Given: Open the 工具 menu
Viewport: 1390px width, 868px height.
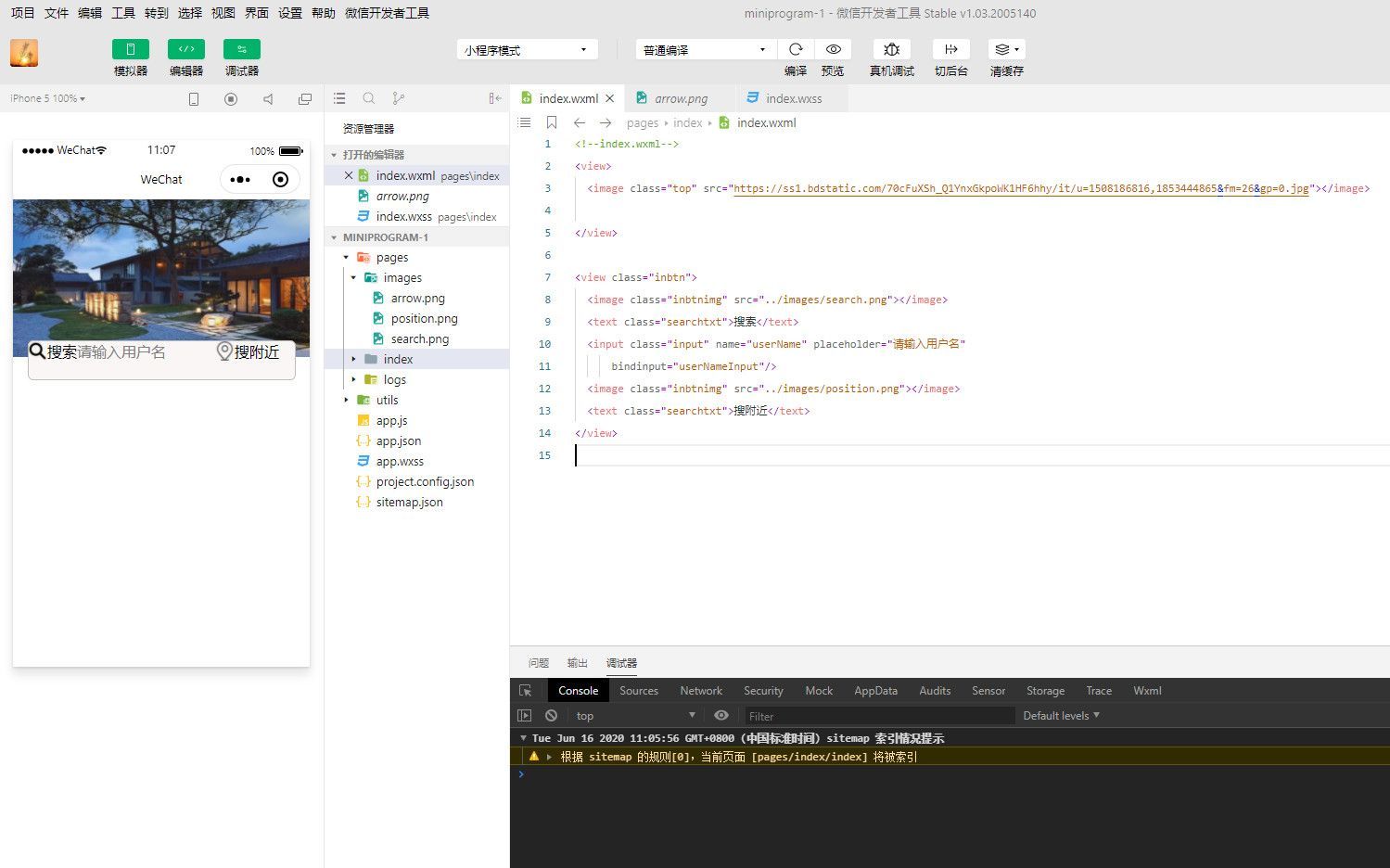Looking at the screenshot, I should pyautogui.click(x=122, y=13).
